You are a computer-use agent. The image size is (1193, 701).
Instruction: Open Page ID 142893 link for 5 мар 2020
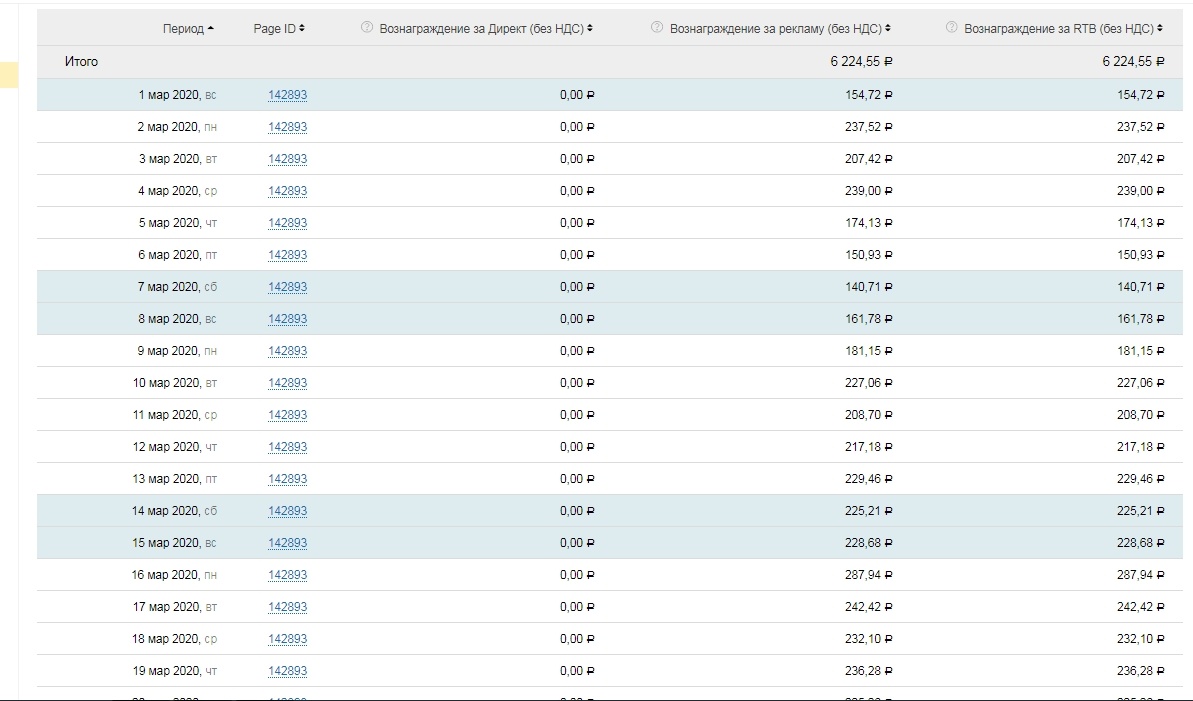(288, 223)
